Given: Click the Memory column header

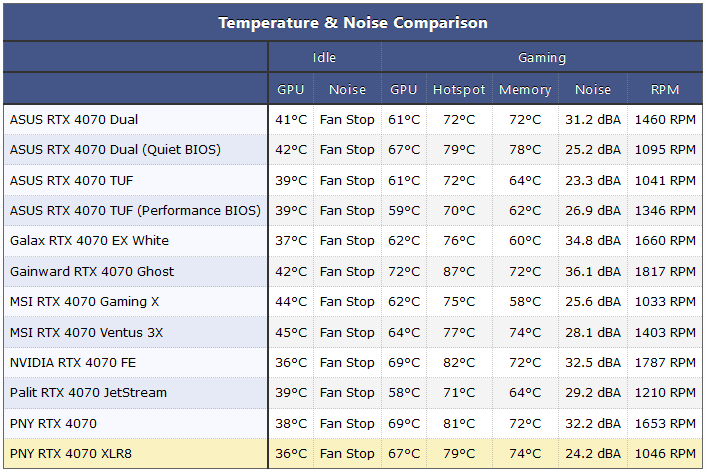Looking at the screenshot, I should 525,90.
